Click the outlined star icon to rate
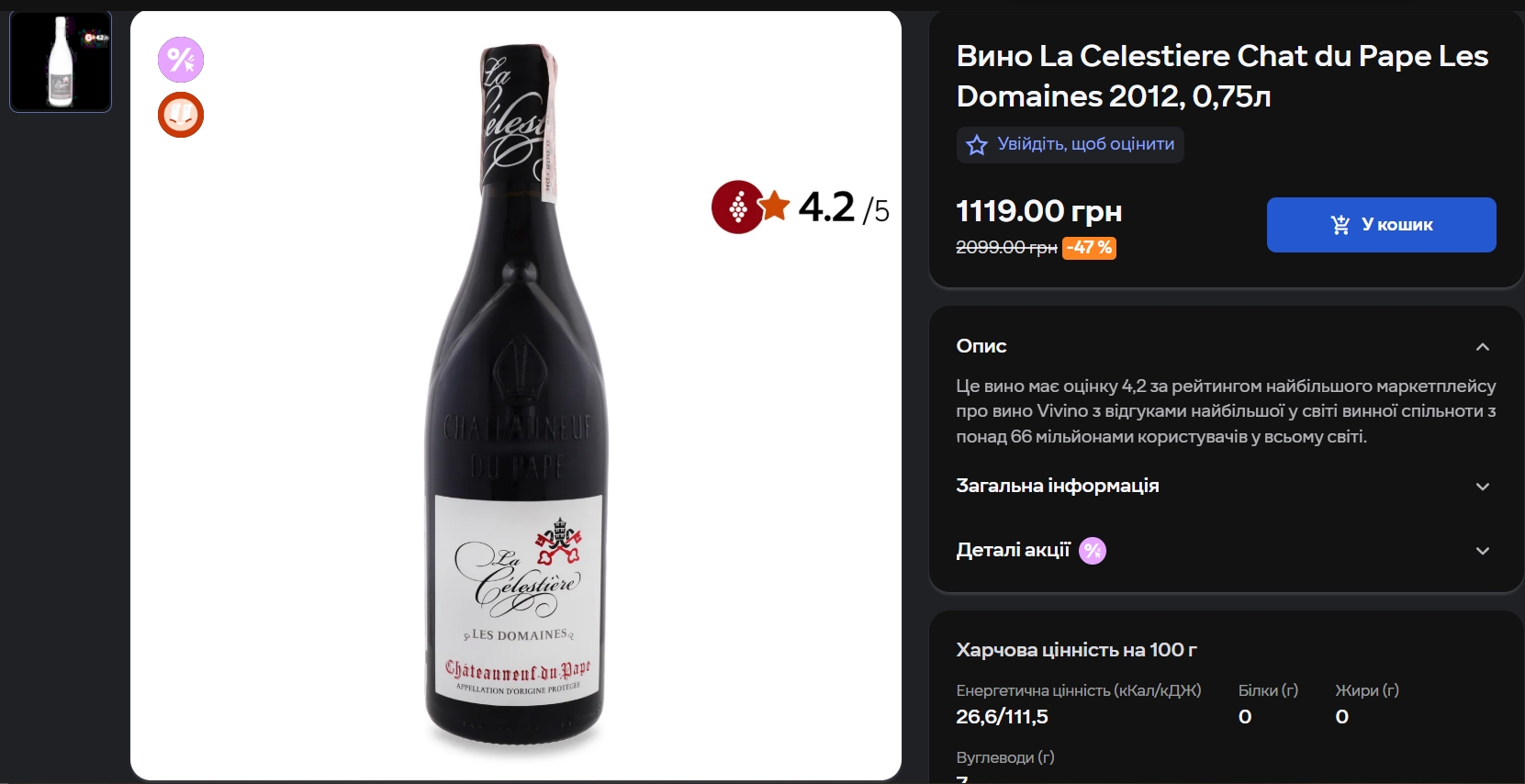 (x=977, y=145)
